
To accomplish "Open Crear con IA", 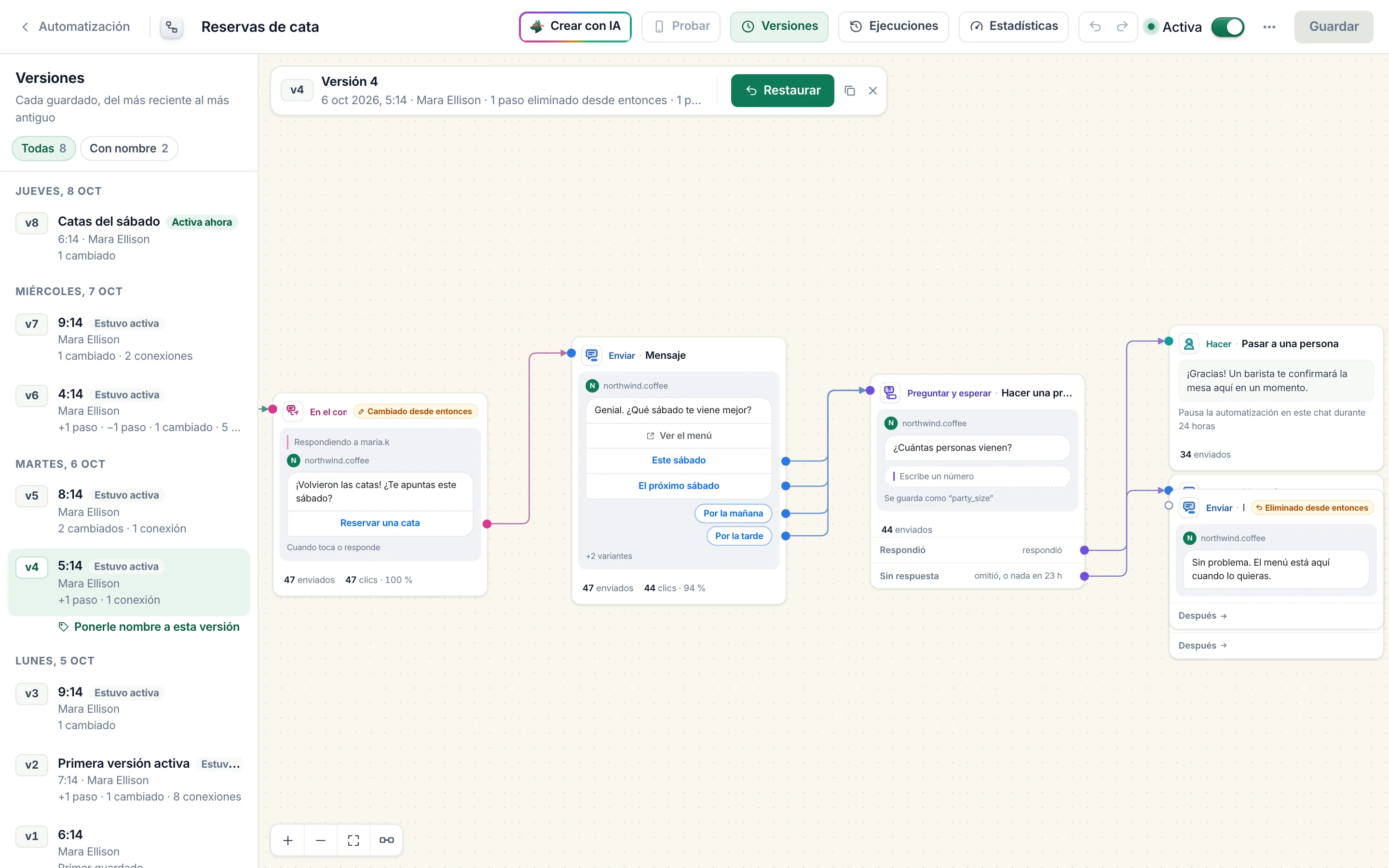I will 575,27.
